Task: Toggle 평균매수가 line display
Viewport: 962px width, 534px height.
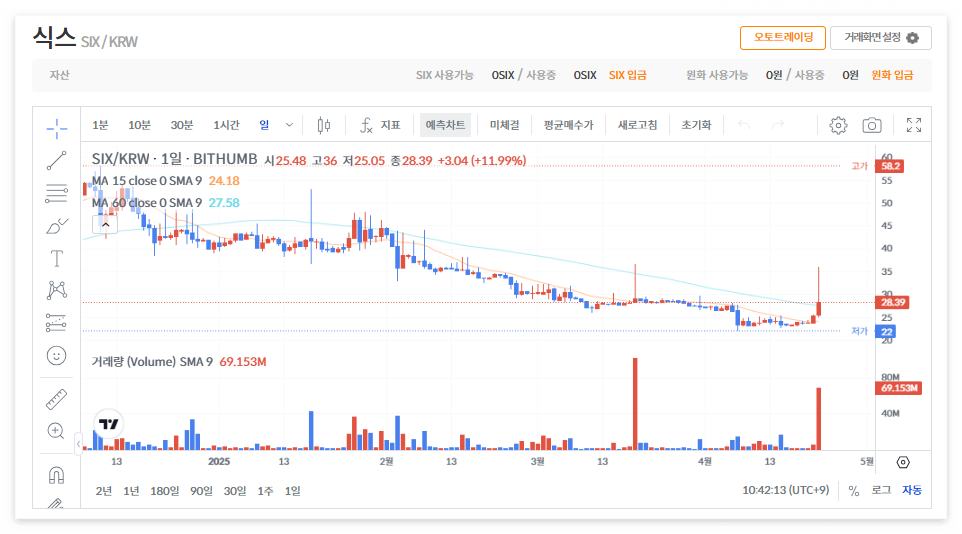Action: (568, 125)
